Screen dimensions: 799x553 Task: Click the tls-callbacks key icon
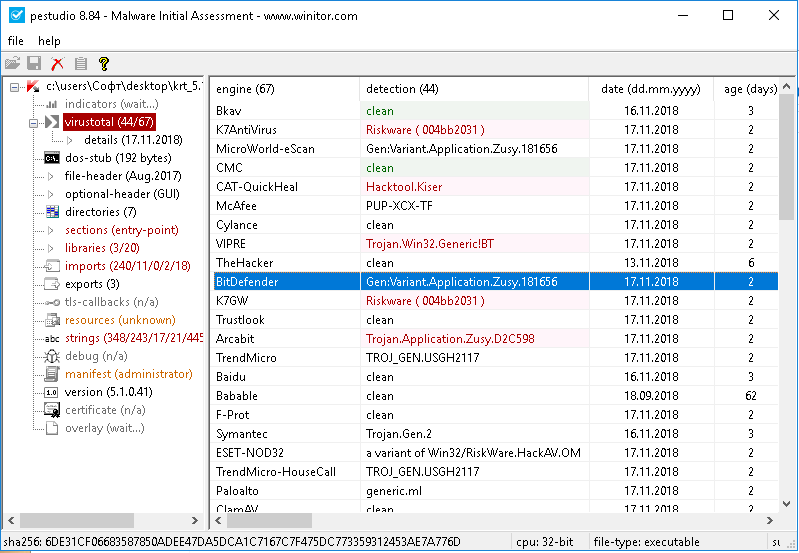click(x=52, y=302)
